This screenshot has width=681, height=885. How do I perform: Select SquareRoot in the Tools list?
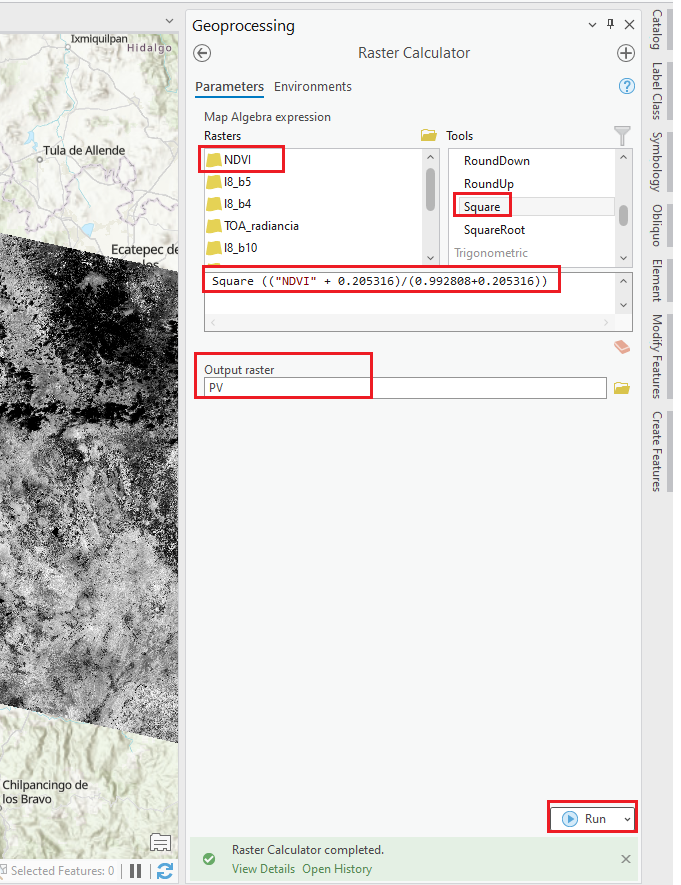pos(494,230)
